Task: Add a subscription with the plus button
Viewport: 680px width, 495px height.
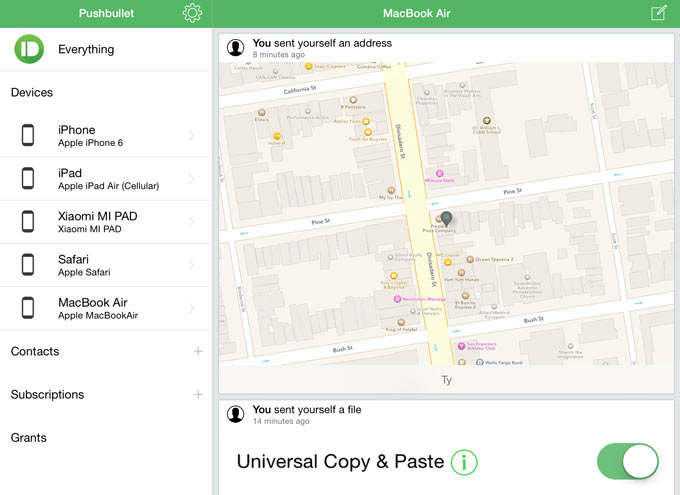Action: click(198, 394)
